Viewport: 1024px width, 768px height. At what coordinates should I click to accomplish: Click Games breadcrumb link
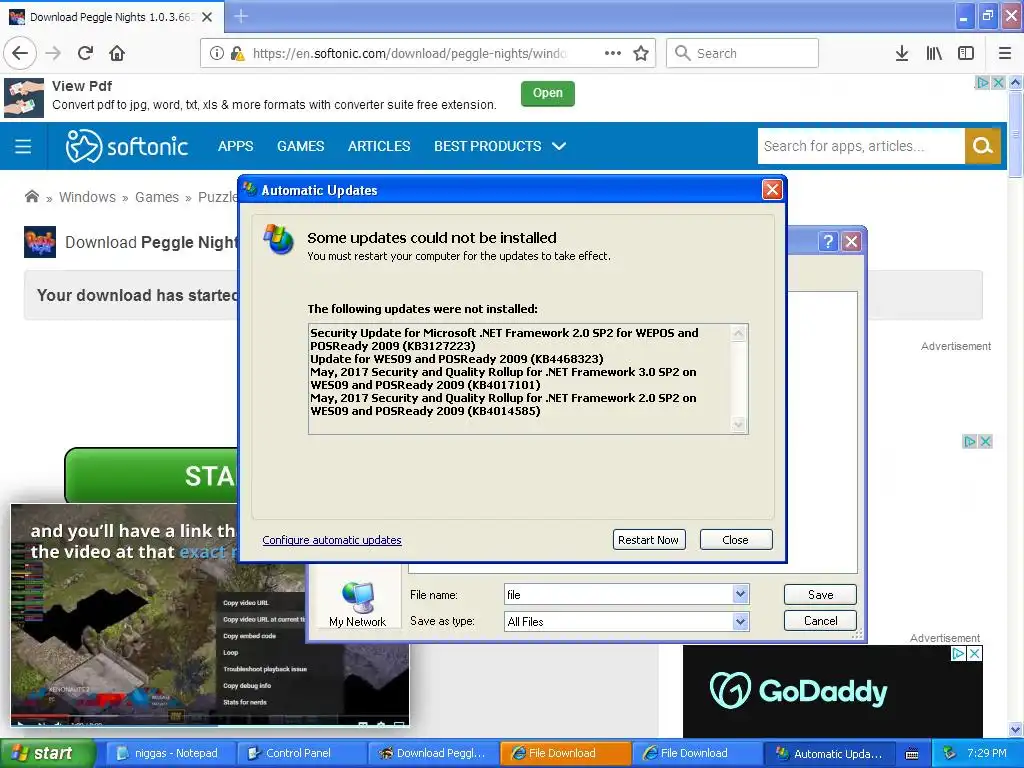[x=157, y=197]
